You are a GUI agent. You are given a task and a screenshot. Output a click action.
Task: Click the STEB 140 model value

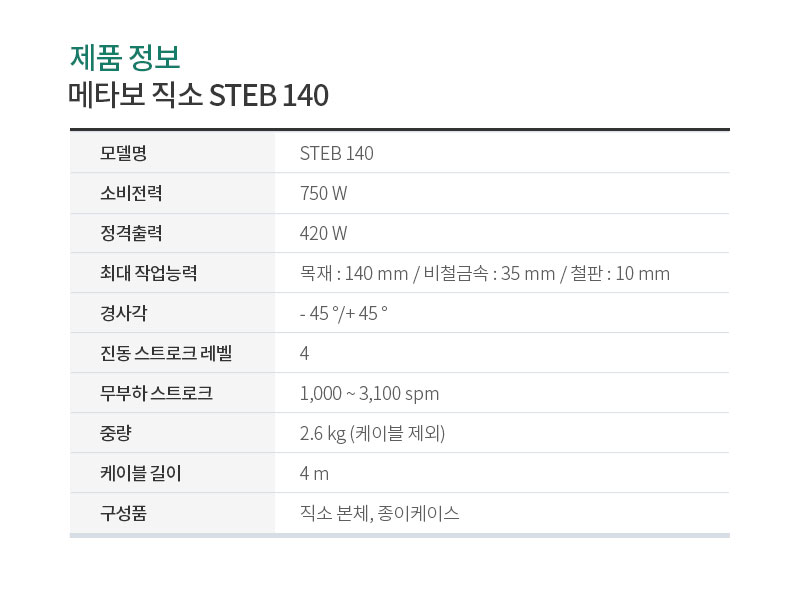tap(337, 153)
